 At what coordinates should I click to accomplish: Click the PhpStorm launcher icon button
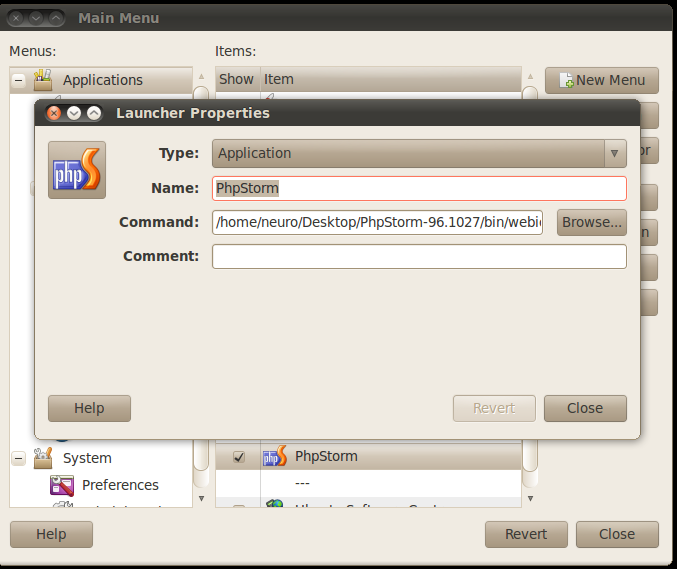(x=77, y=170)
